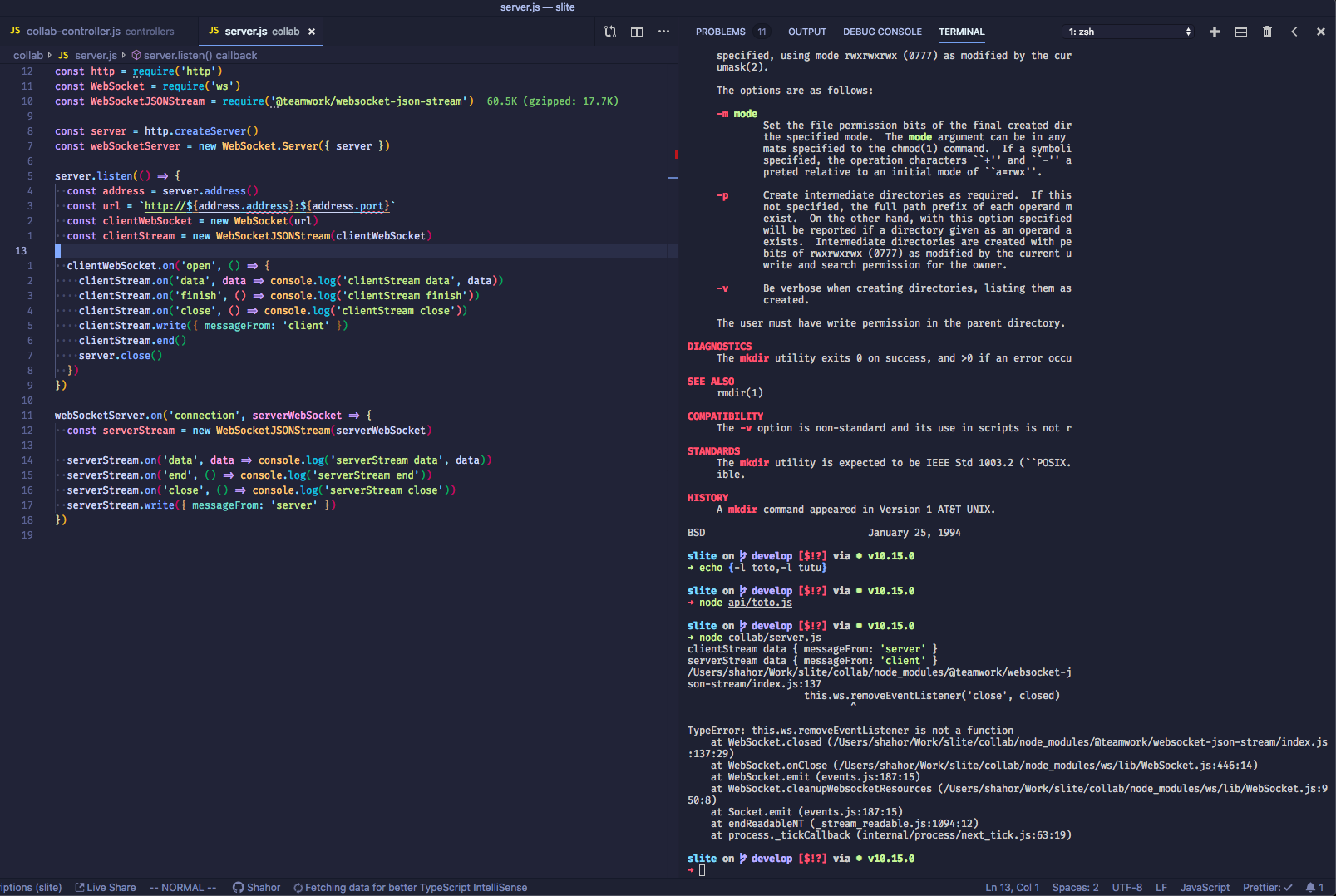Open editor More Actions ellipsis menu
1336x896 pixels.
[663, 31]
